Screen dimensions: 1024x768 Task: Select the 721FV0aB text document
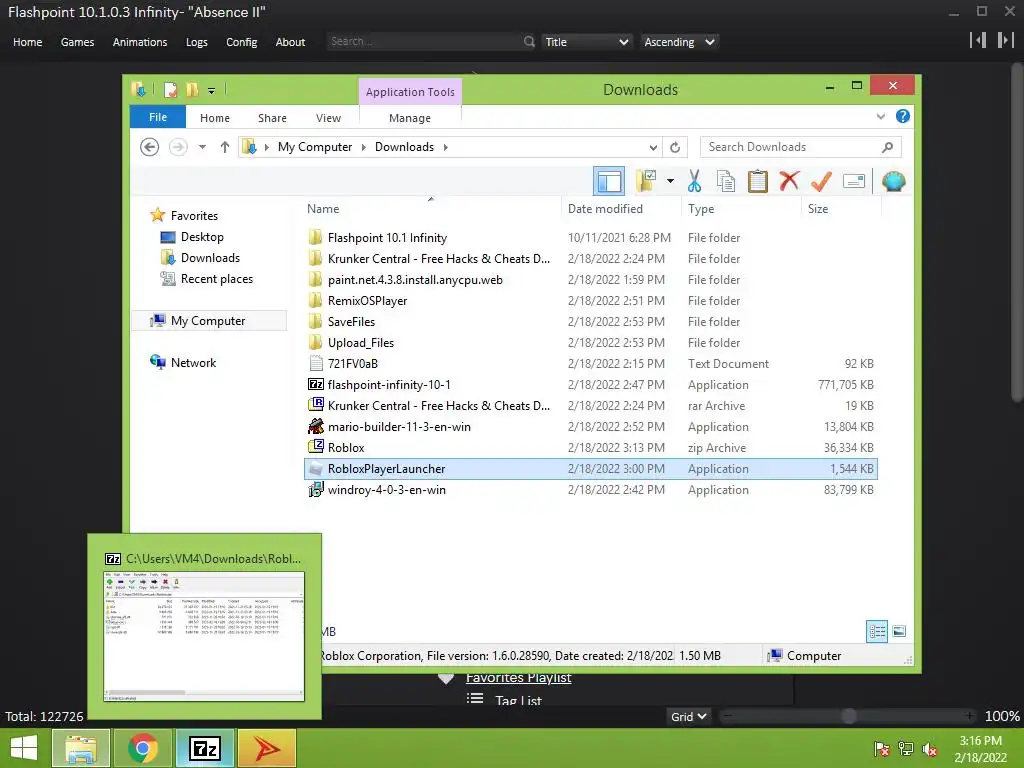(x=353, y=363)
